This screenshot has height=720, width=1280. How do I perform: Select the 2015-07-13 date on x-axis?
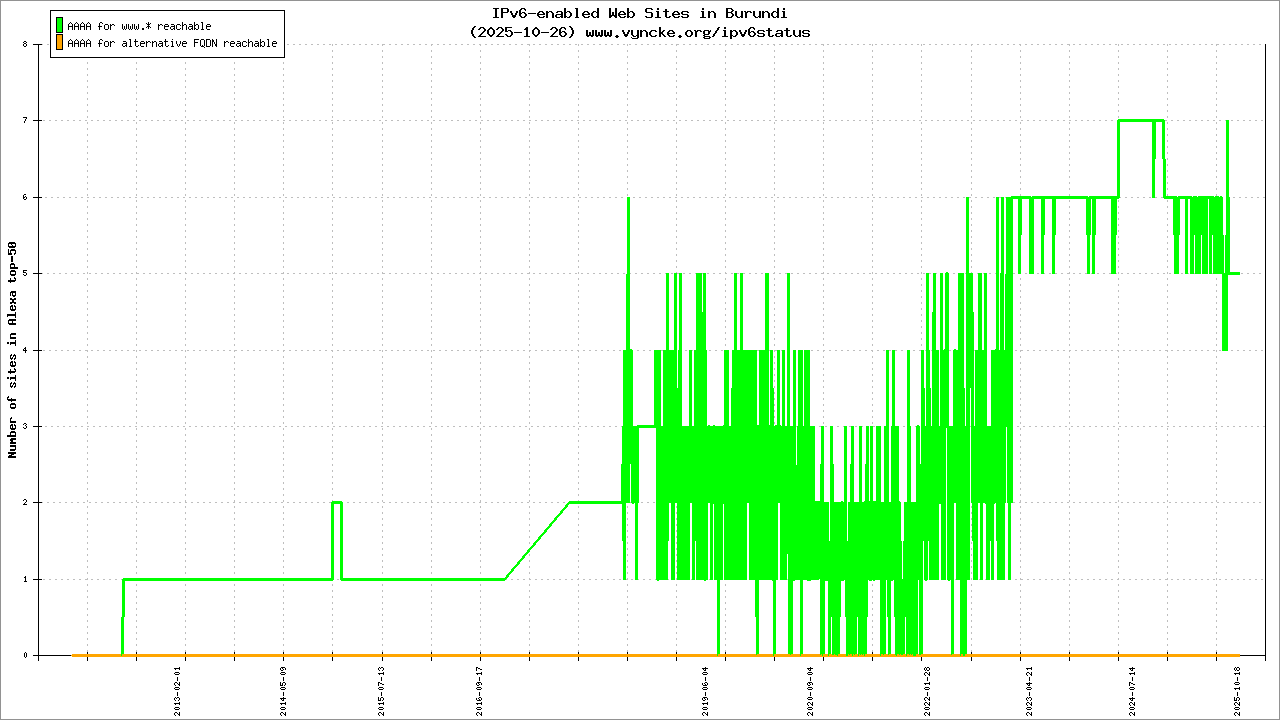381,689
